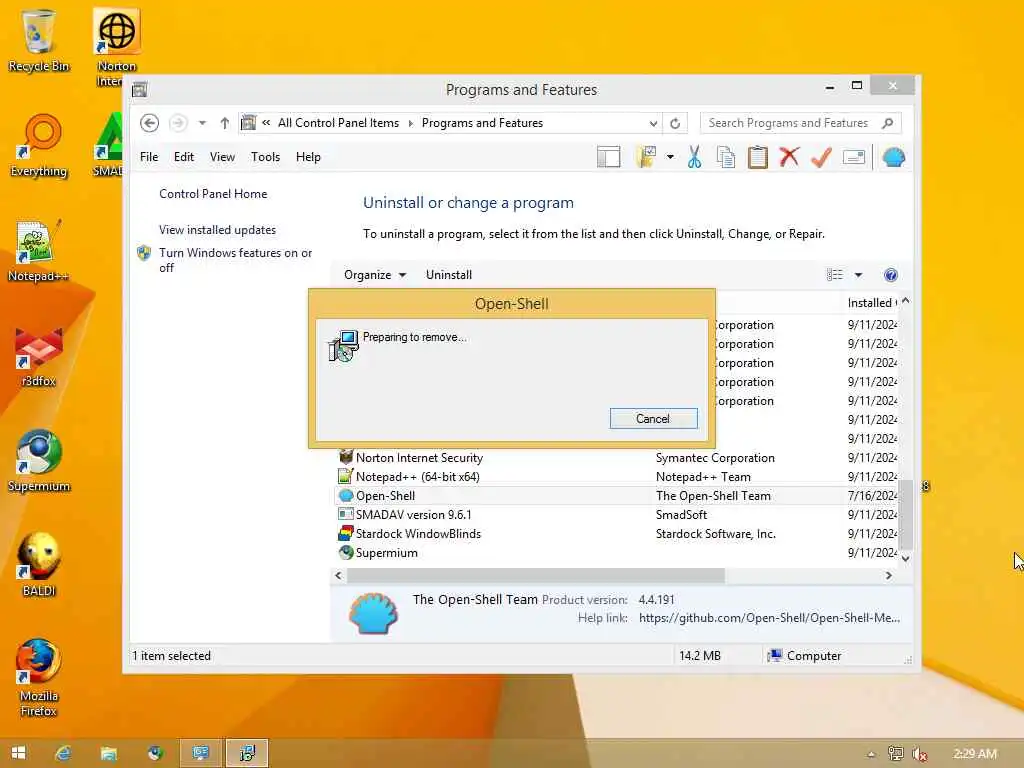Click the vertical scrollbar down arrow

pos(905,558)
